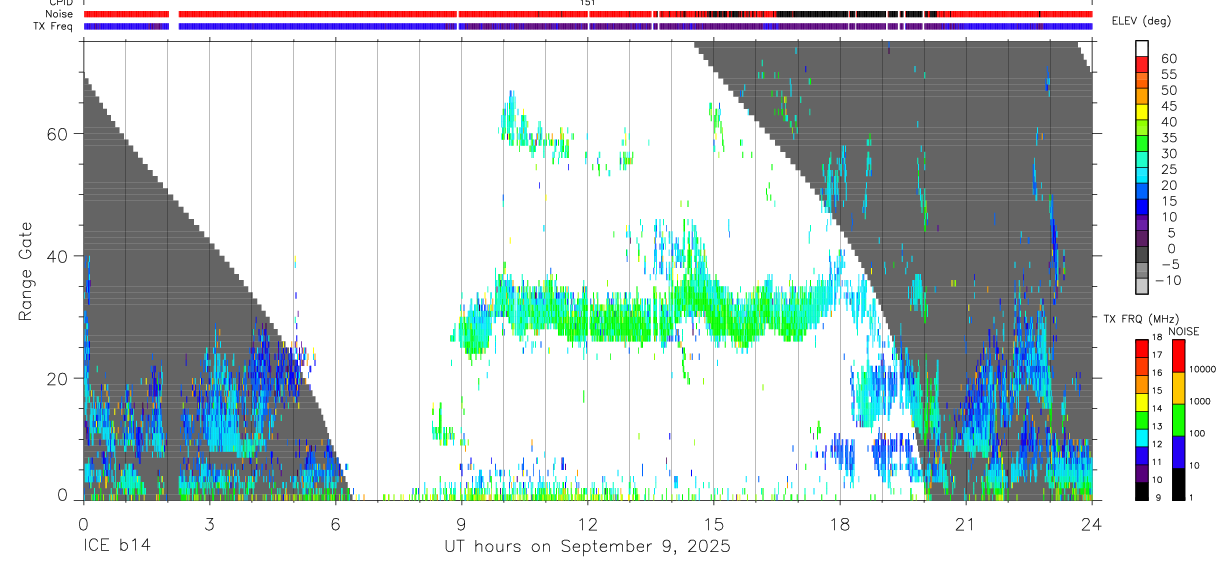
Task: Click the '12' tick on the UT hours axis
Action: (x=587, y=523)
